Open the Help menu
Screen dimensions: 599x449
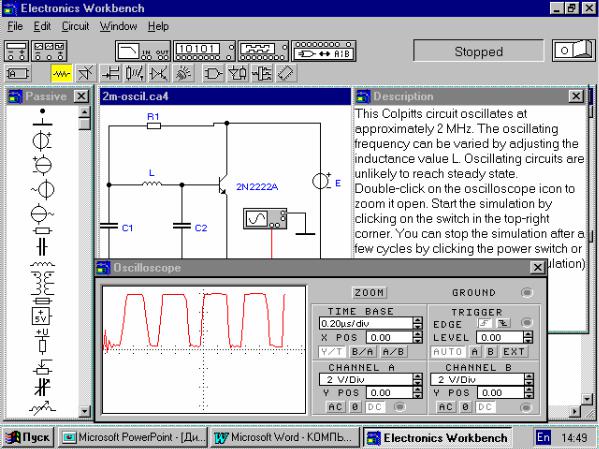tap(158, 26)
